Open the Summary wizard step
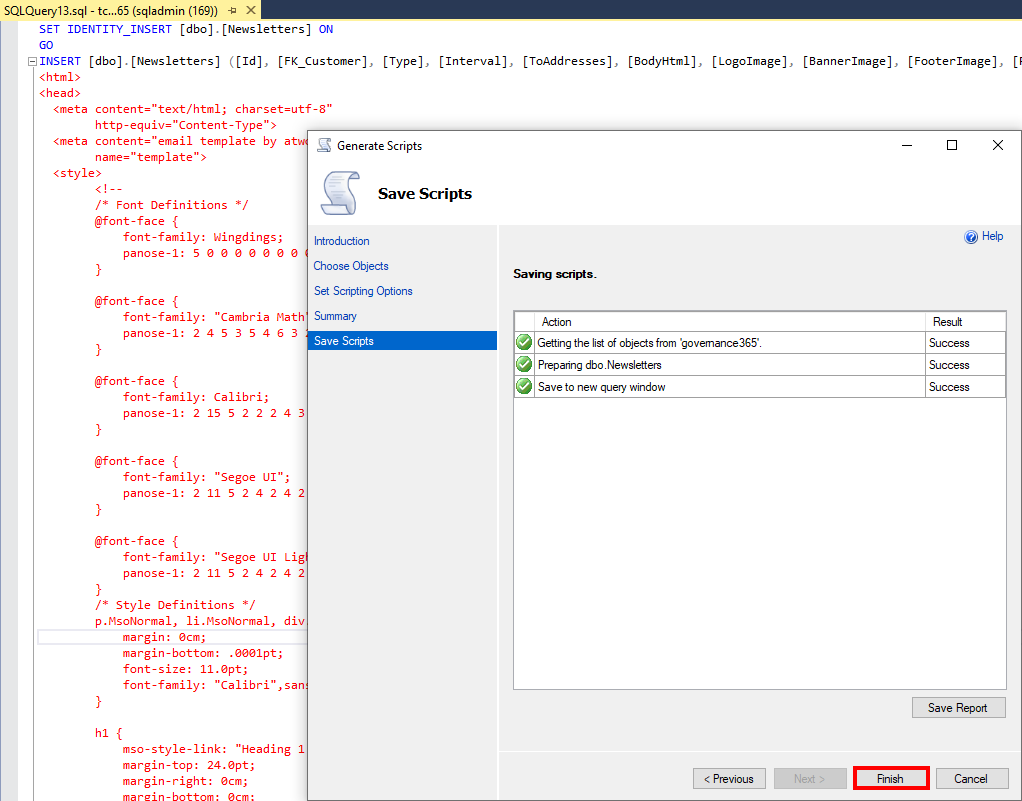This screenshot has height=801, width=1022. (x=335, y=316)
